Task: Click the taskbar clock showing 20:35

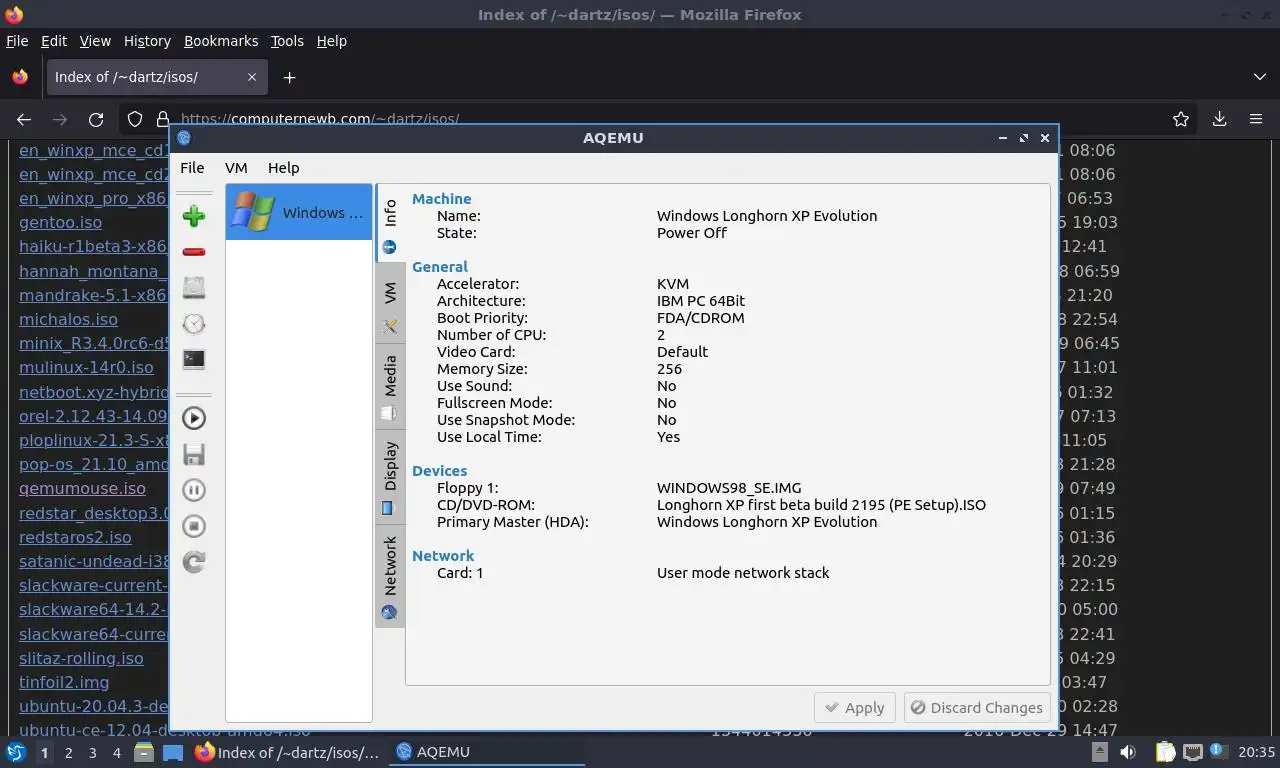Action: point(1256,752)
